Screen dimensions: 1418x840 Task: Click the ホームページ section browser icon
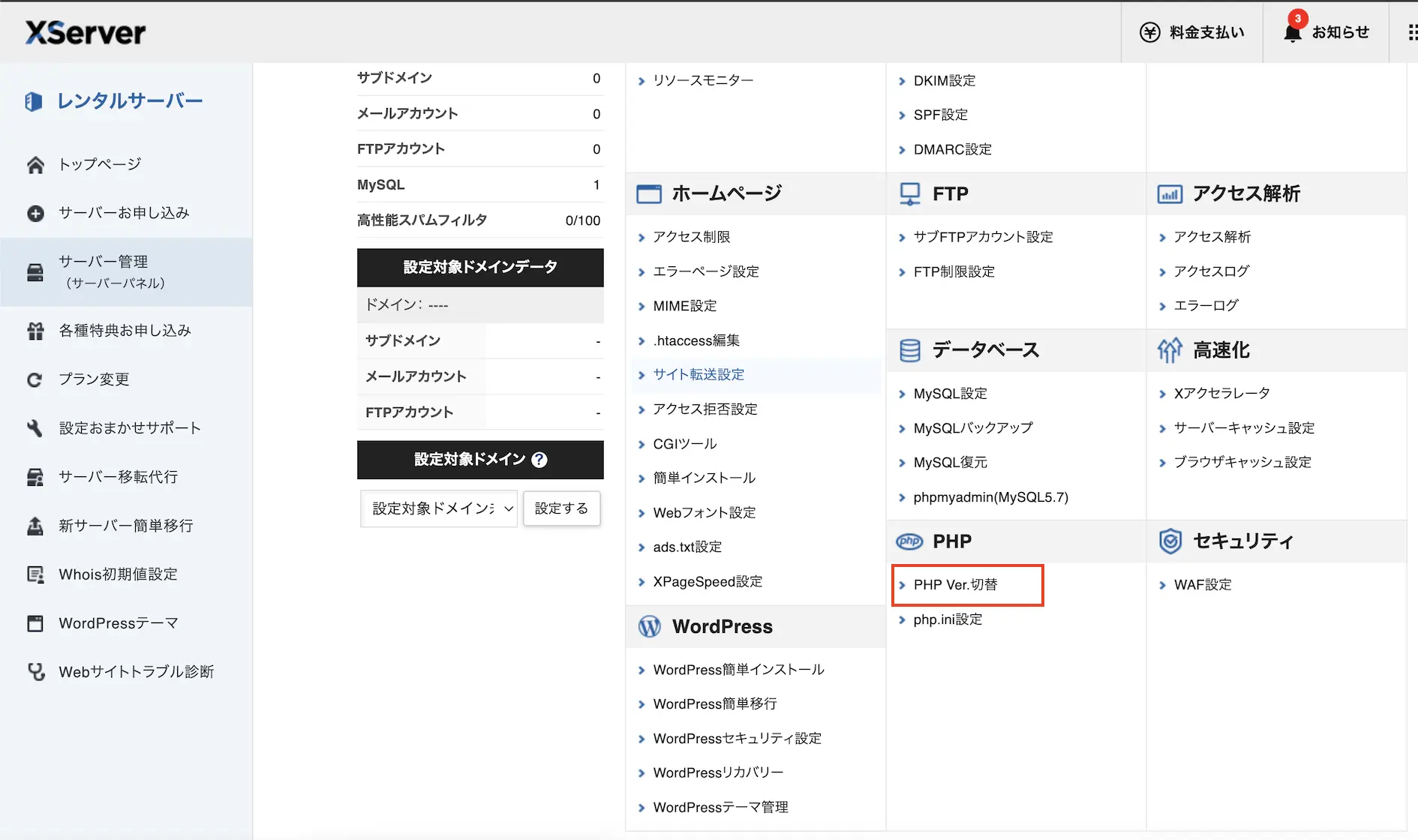tap(649, 194)
